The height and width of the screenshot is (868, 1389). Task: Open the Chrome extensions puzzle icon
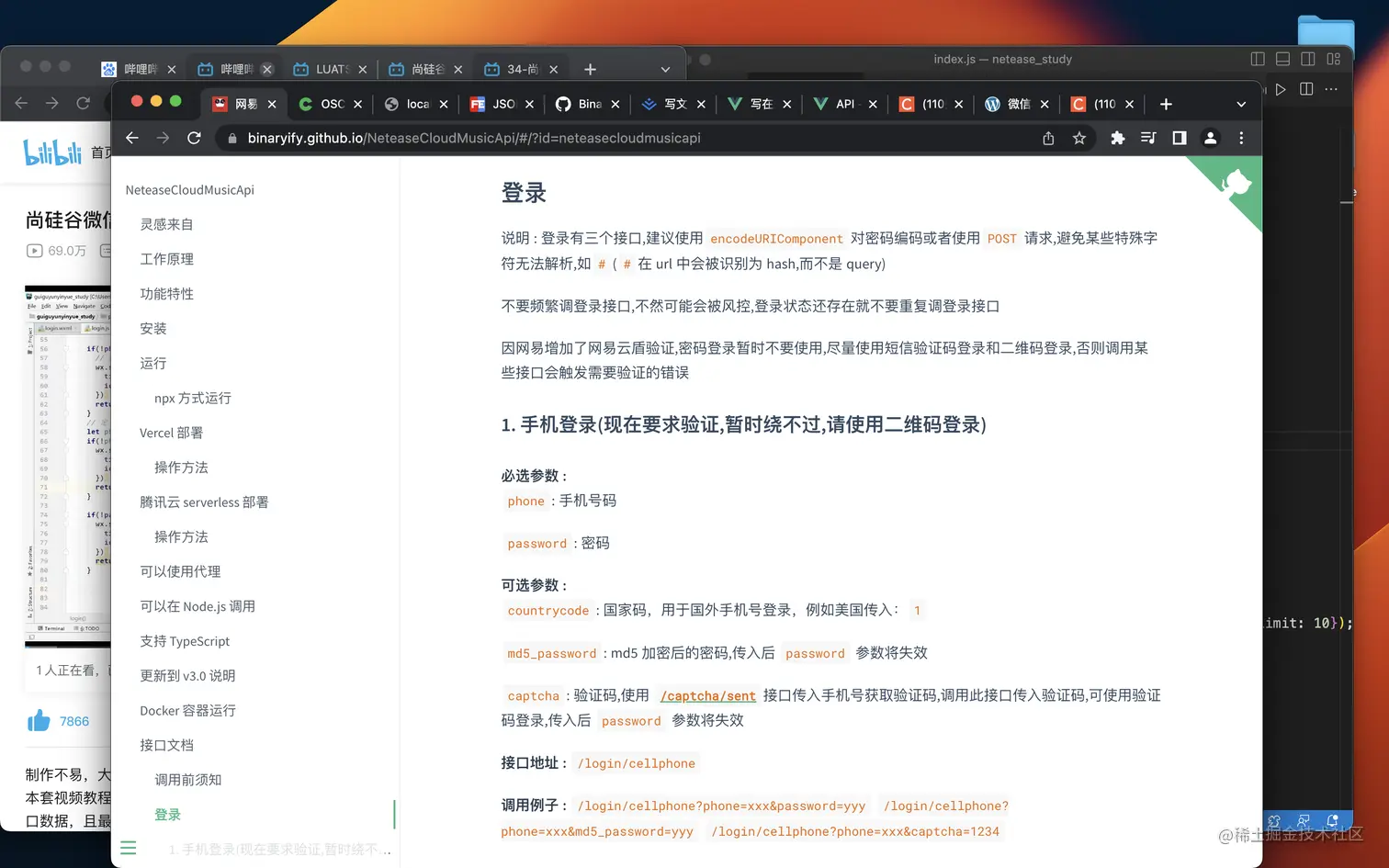pyautogui.click(x=1116, y=138)
